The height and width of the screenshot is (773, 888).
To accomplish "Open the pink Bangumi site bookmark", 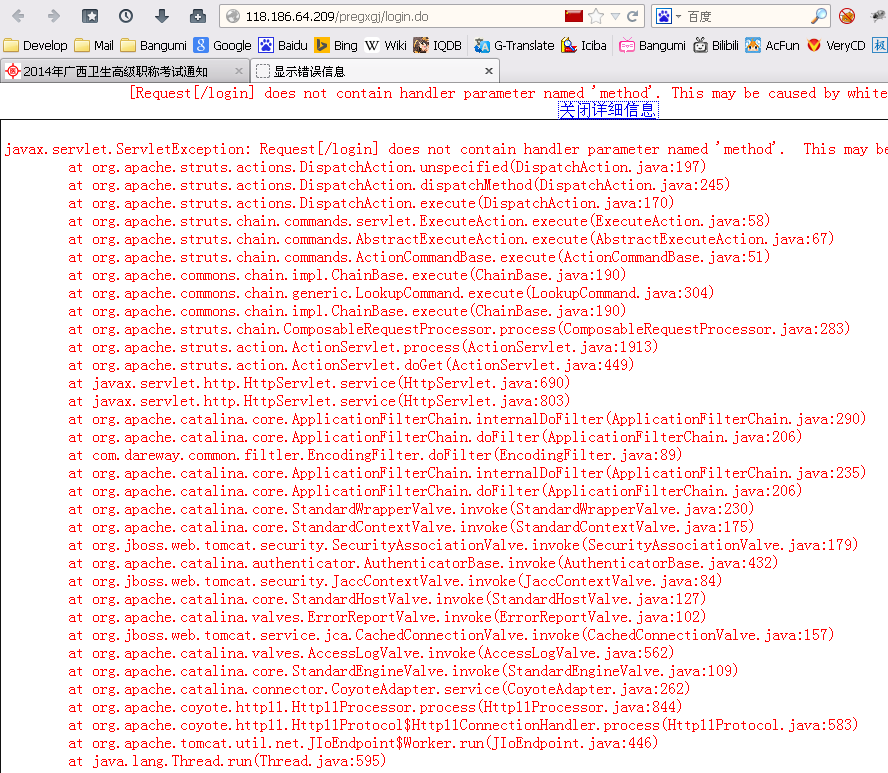I will tap(652, 45).
